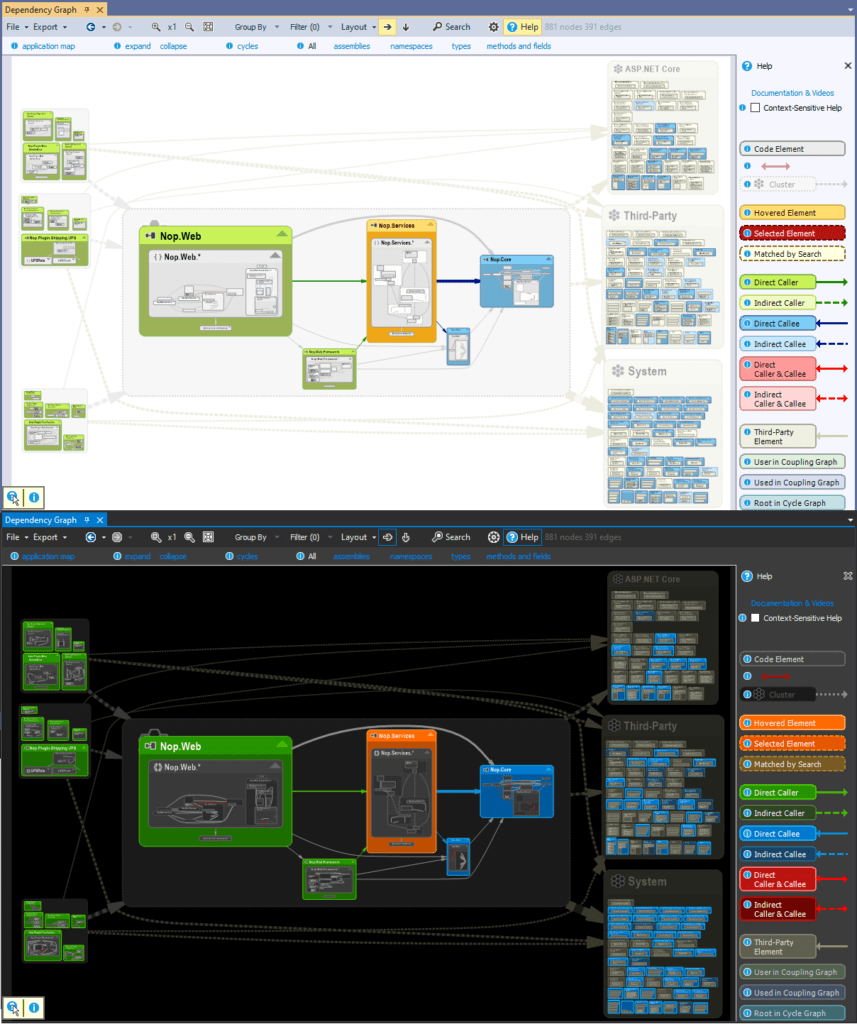Click the info icon at the light-theme graph's bottom-left corner

[34, 498]
